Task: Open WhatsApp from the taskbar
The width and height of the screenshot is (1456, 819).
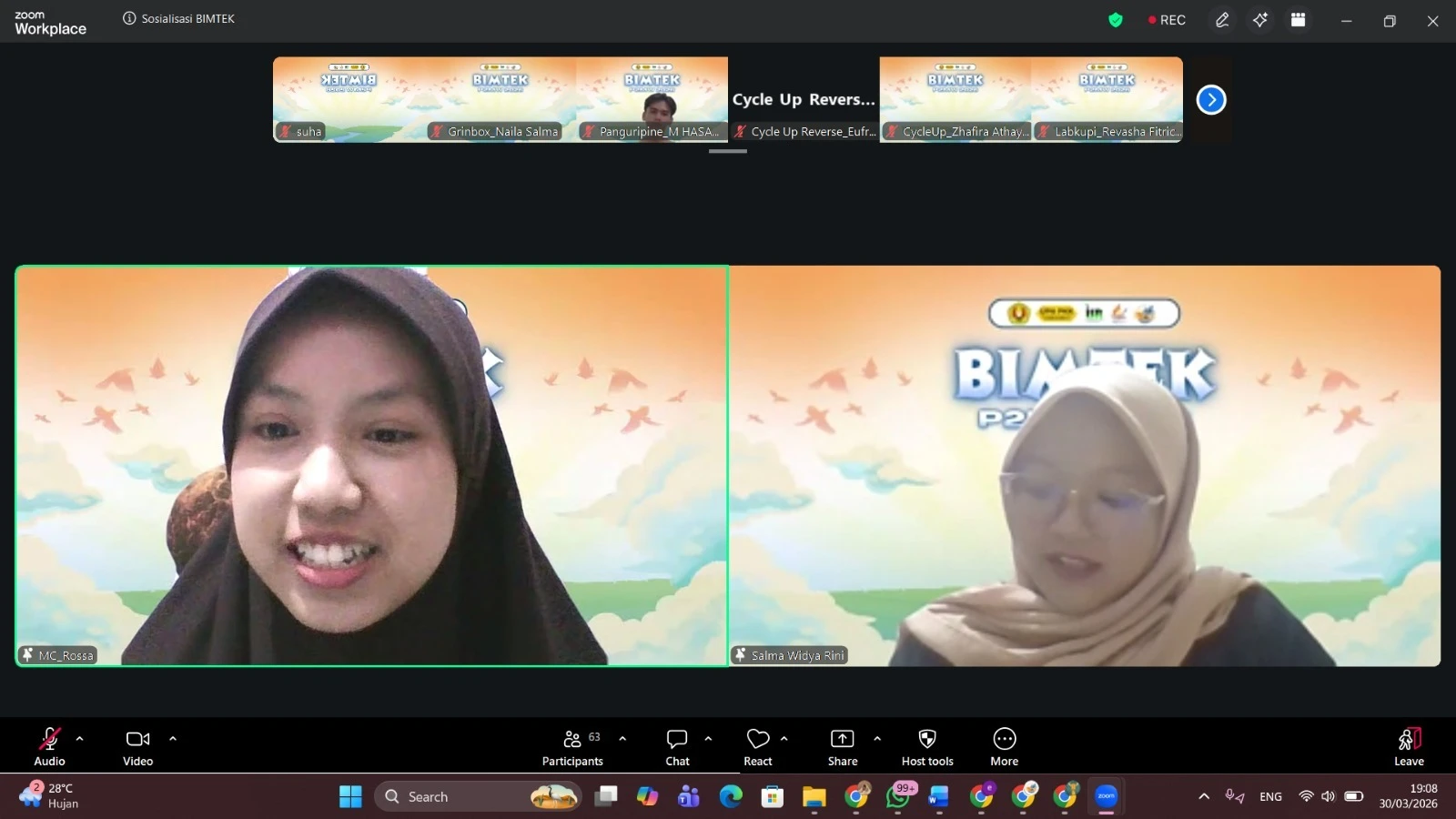Action: [898, 797]
